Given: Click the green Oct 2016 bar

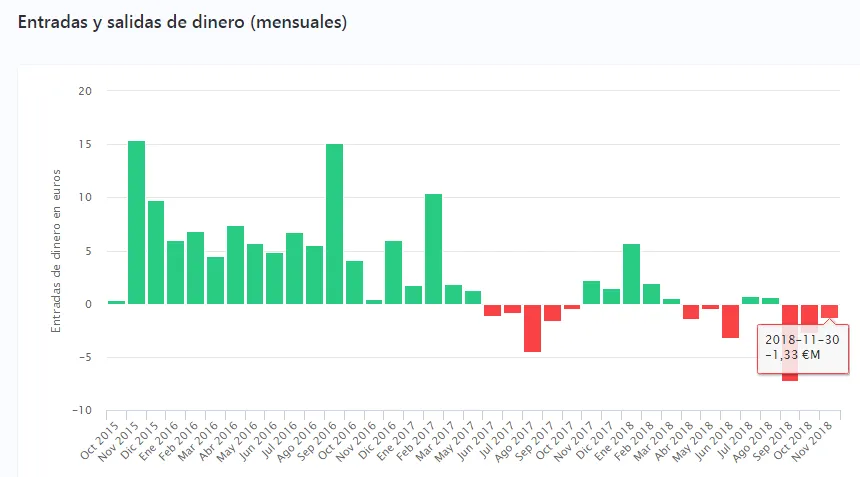Looking at the screenshot, I should [354, 282].
